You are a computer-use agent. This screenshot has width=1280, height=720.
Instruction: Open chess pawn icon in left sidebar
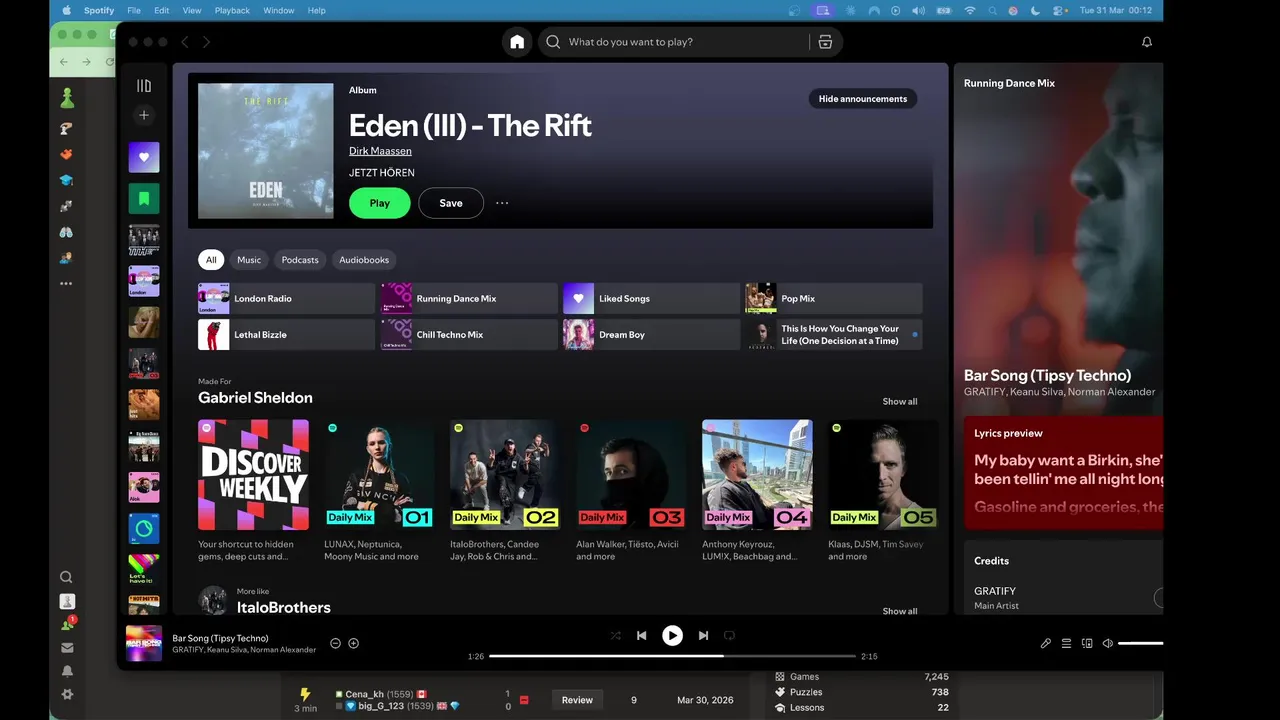click(66, 99)
